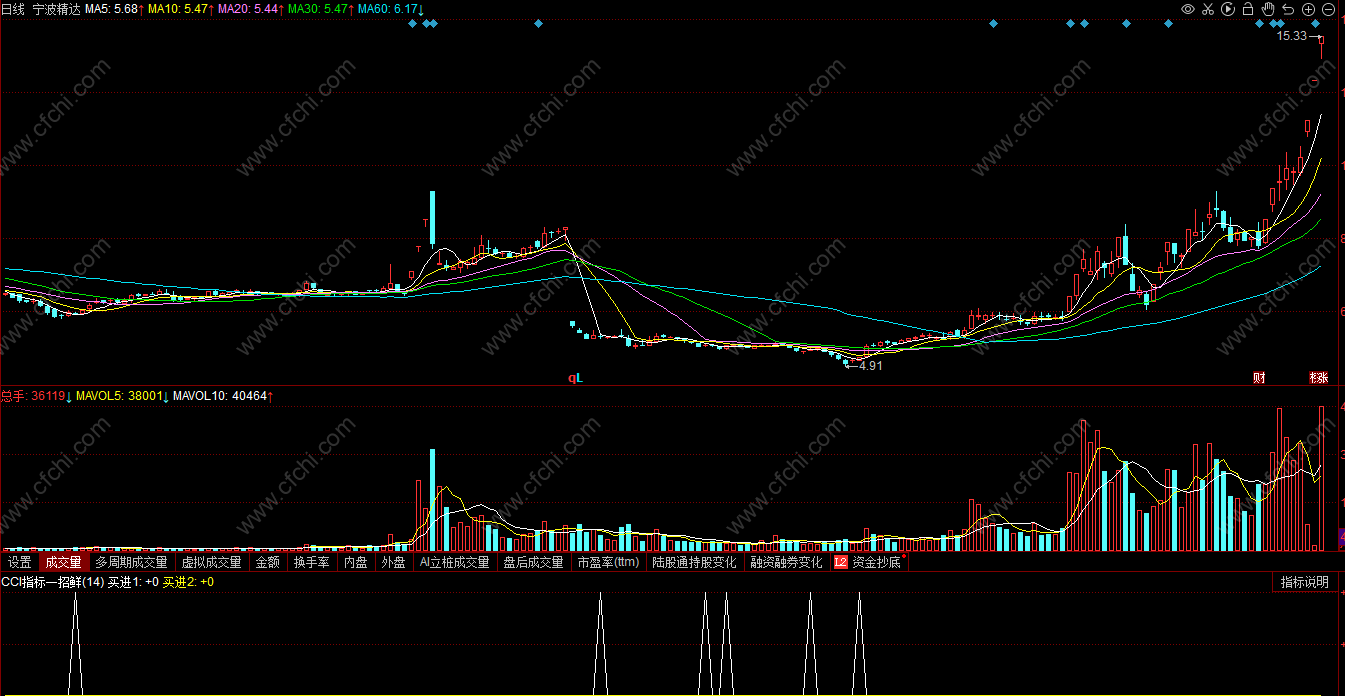Click the stock name 宁波精达

tap(56, 9)
